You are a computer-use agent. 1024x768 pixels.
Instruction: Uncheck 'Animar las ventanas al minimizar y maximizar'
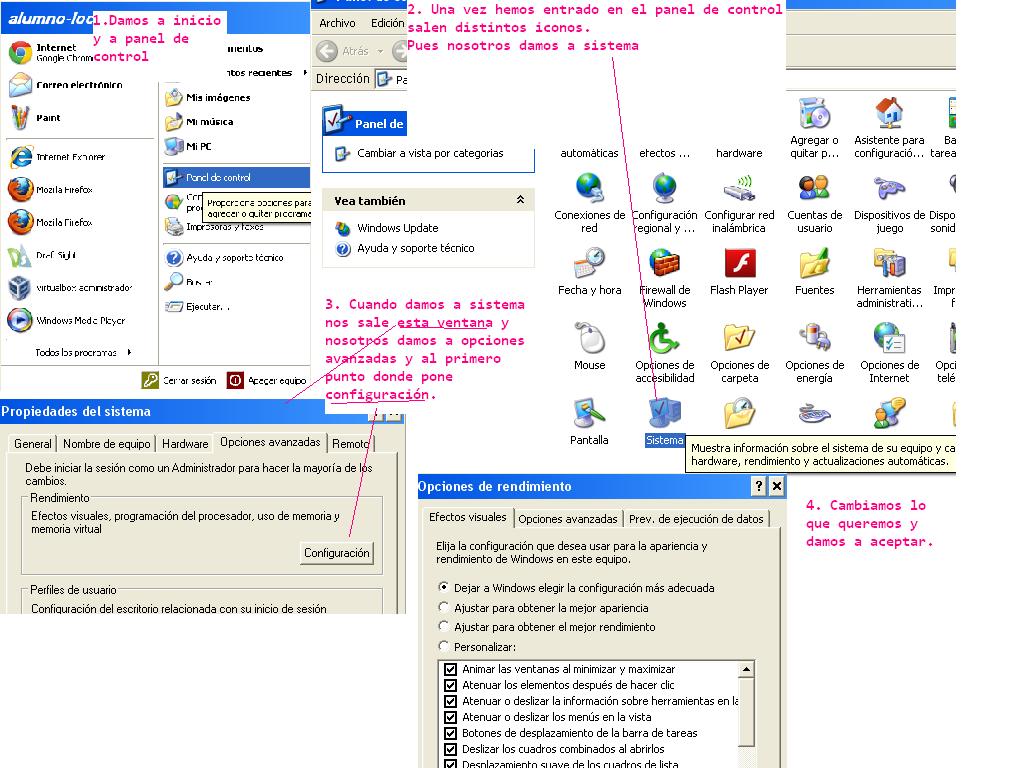pos(450,669)
